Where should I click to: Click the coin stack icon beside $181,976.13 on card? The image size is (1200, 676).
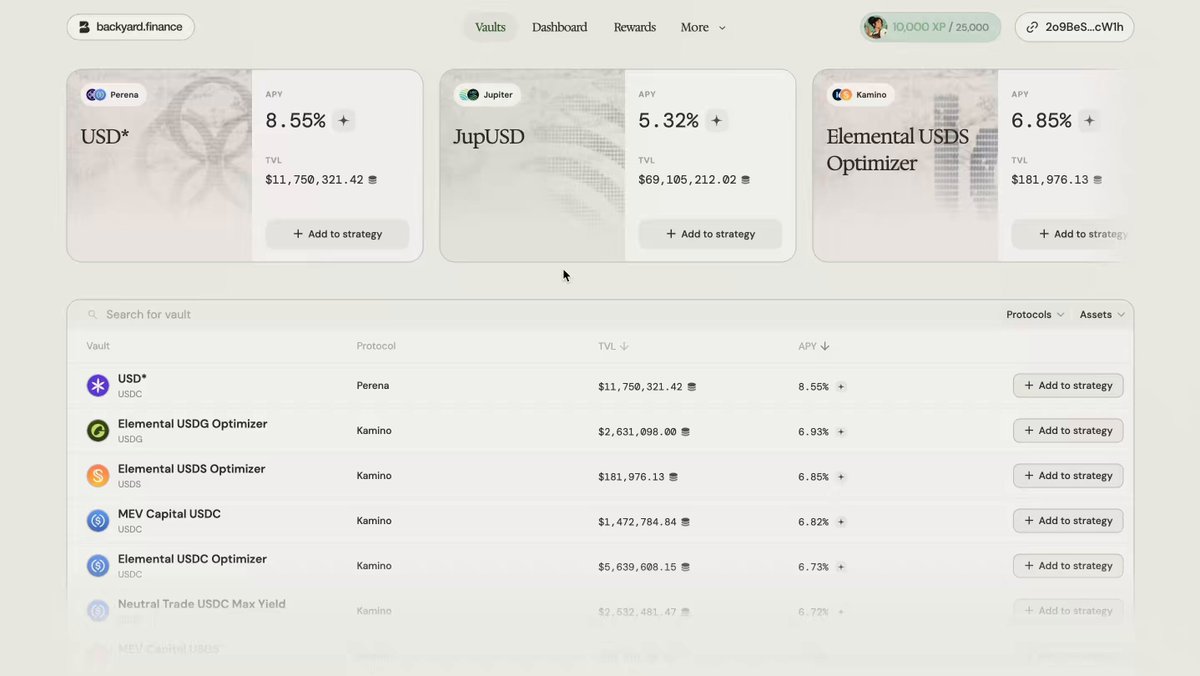(x=1097, y=180)
